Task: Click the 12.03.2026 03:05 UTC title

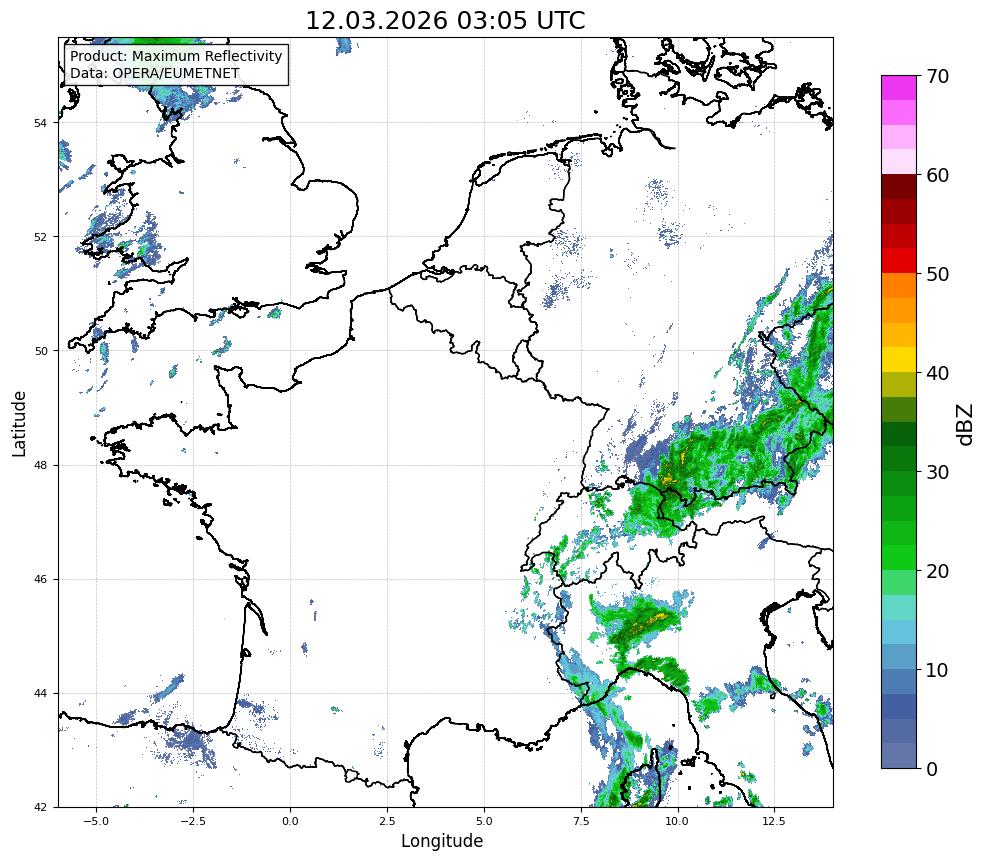Action: coord(445,20)
